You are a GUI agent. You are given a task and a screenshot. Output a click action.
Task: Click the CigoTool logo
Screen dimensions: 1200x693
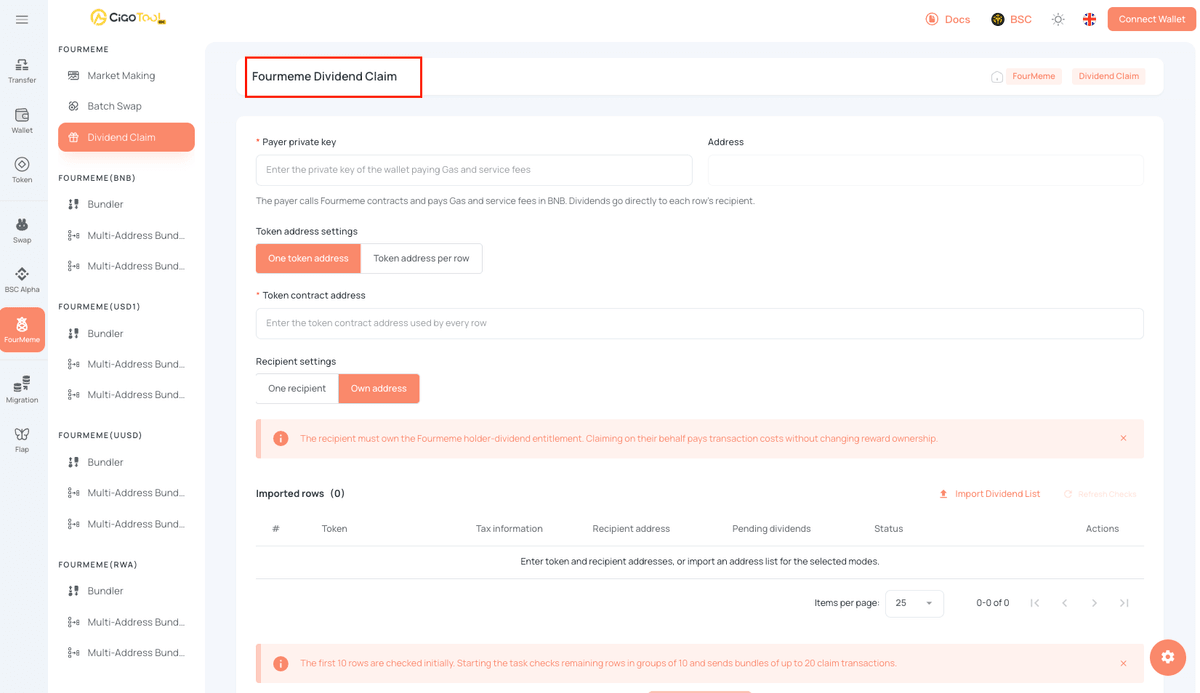click(x=128, y=17)
